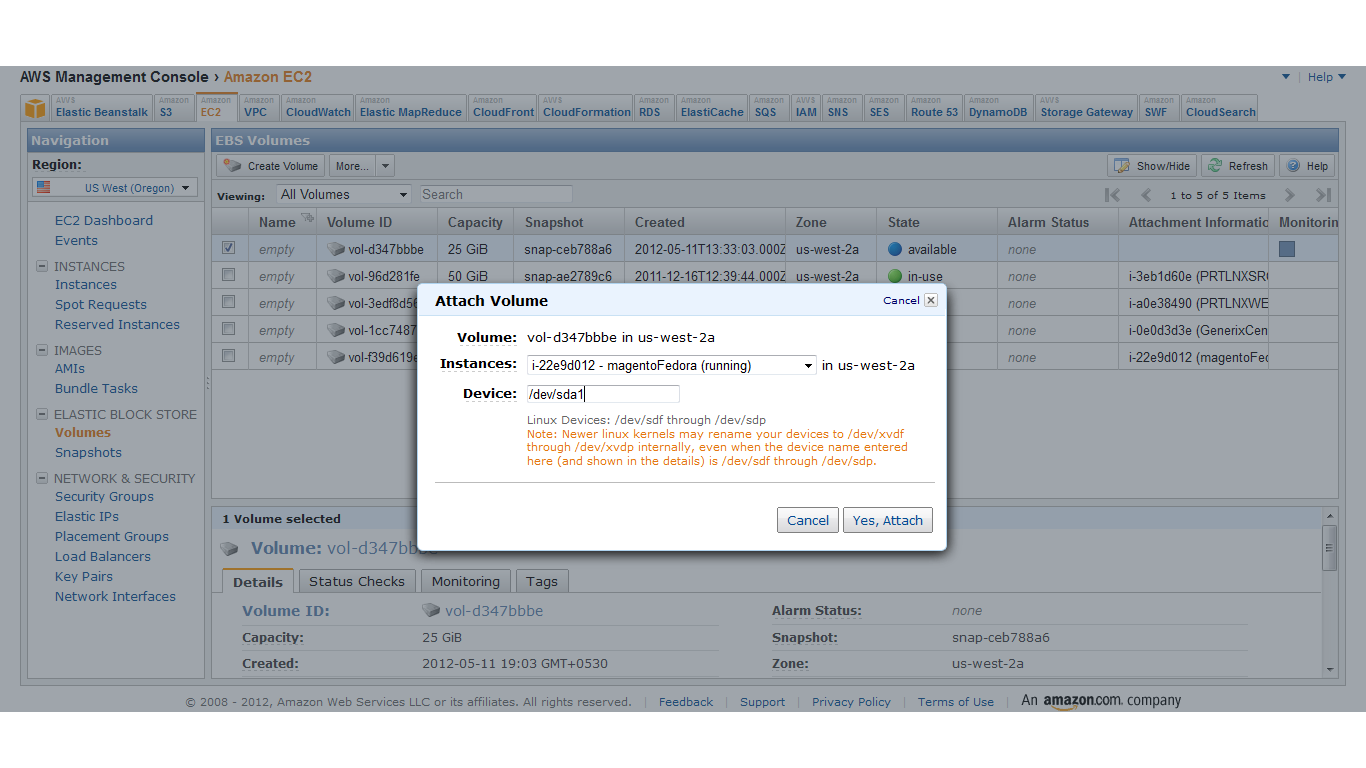This screenshot has width=1366, height=768.
Task: Check the vol-1cc7487 row checkbox
Action: coord(229,329)
